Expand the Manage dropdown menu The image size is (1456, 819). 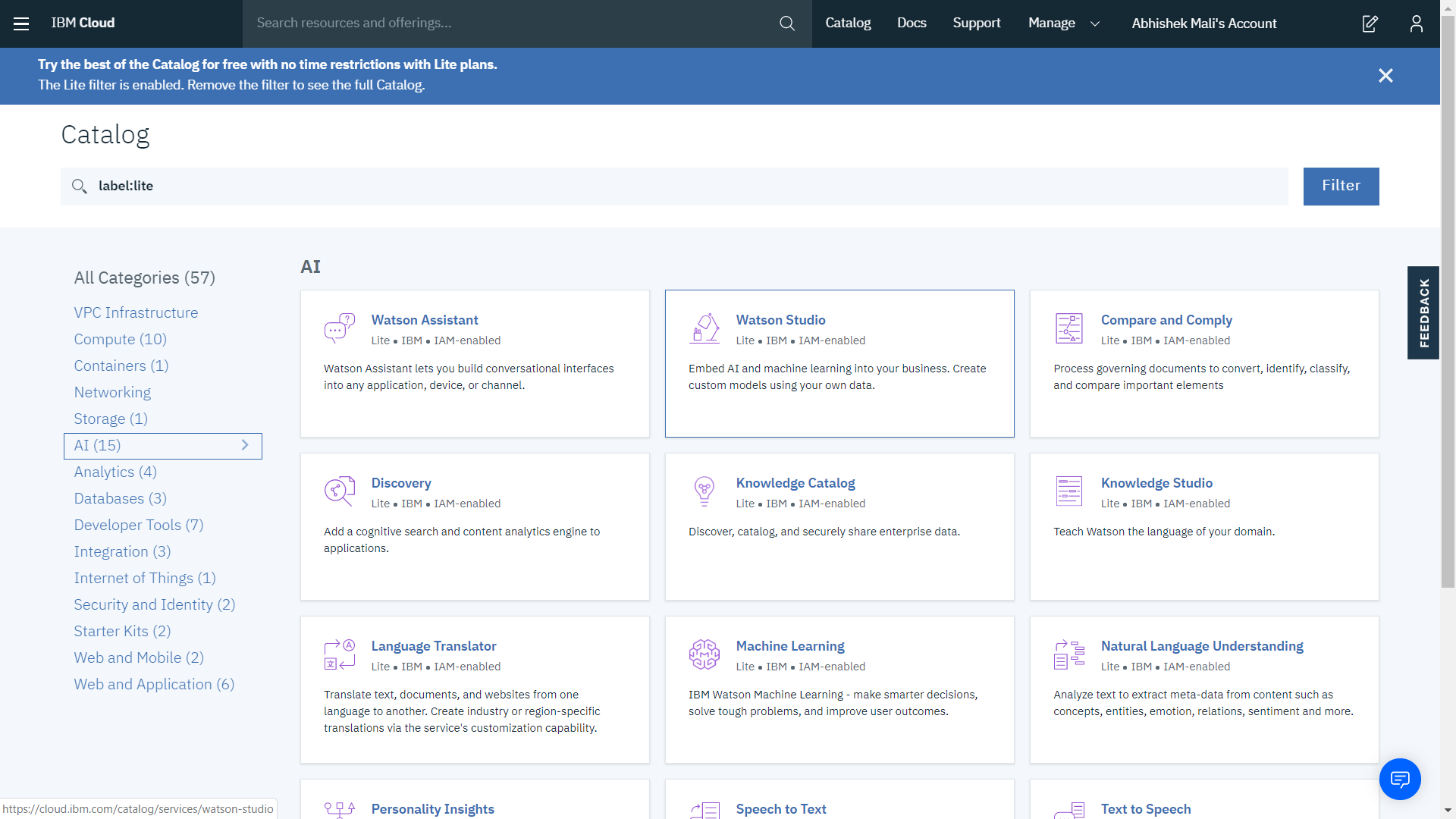[1064, 24]
